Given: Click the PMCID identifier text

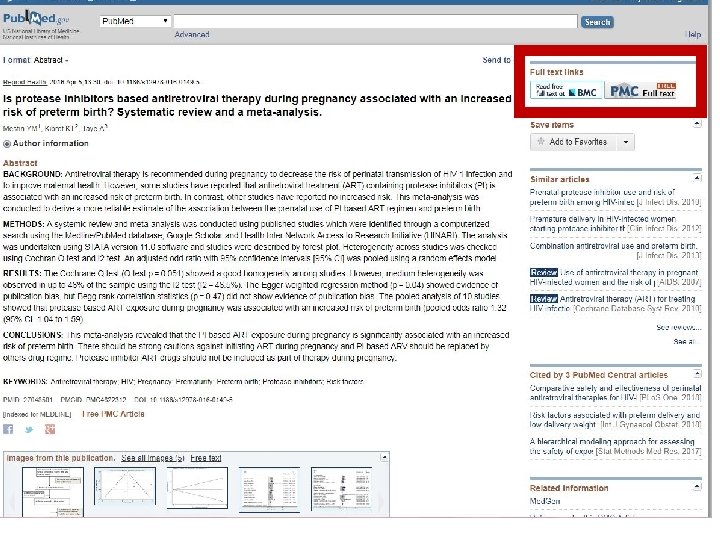Looking at the screenshot, I should pyautogui.click(x=93, y=400).
